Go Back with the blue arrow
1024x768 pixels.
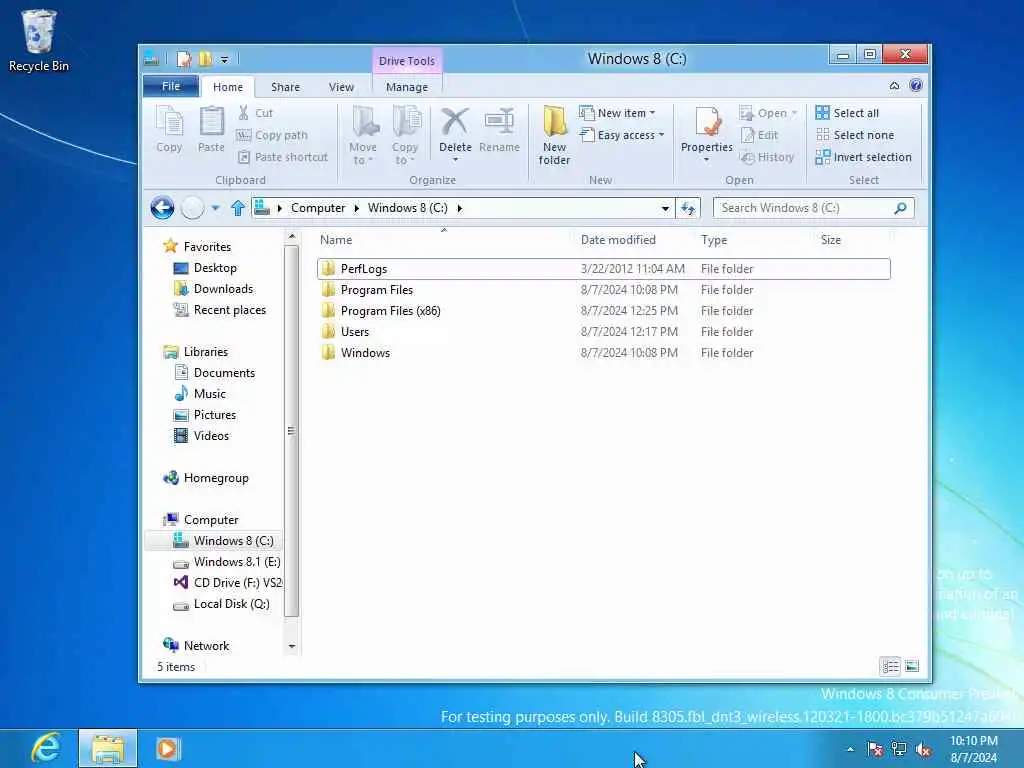(162, 208)
